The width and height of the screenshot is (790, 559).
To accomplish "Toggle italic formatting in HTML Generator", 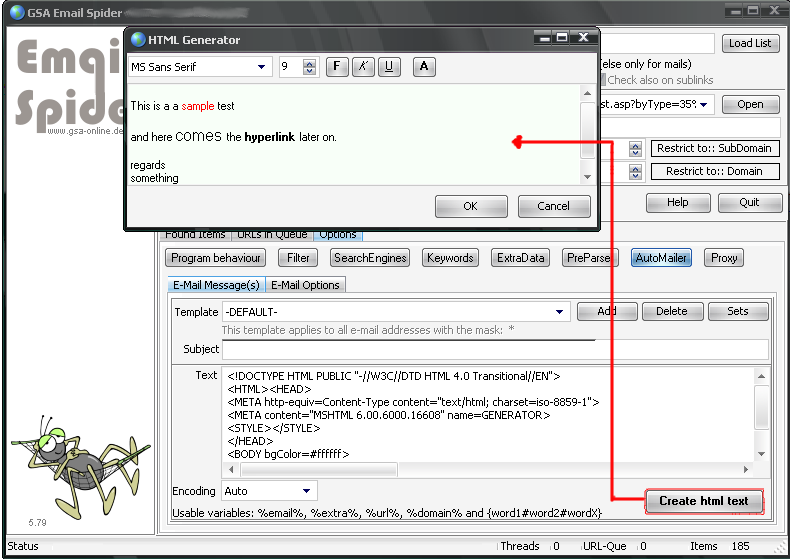I will pos(363,67).
